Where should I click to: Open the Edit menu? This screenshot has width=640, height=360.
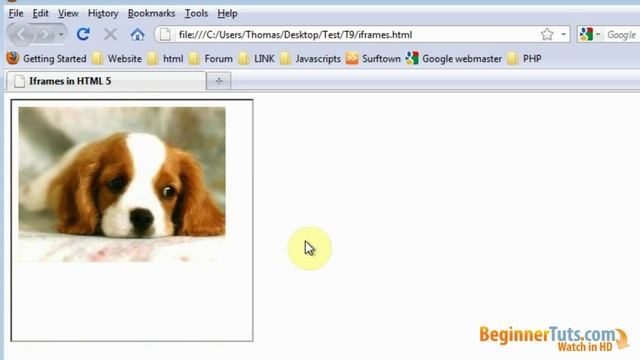[40, 13]
